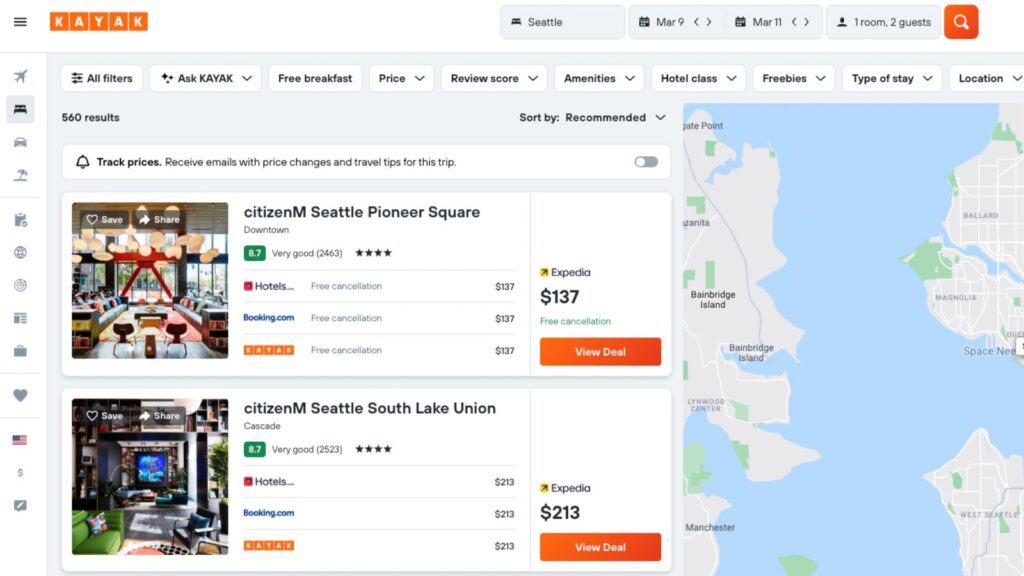Open saved items via the heart icon
This screenshot has height=576, width=1024.
coord(20,395)
